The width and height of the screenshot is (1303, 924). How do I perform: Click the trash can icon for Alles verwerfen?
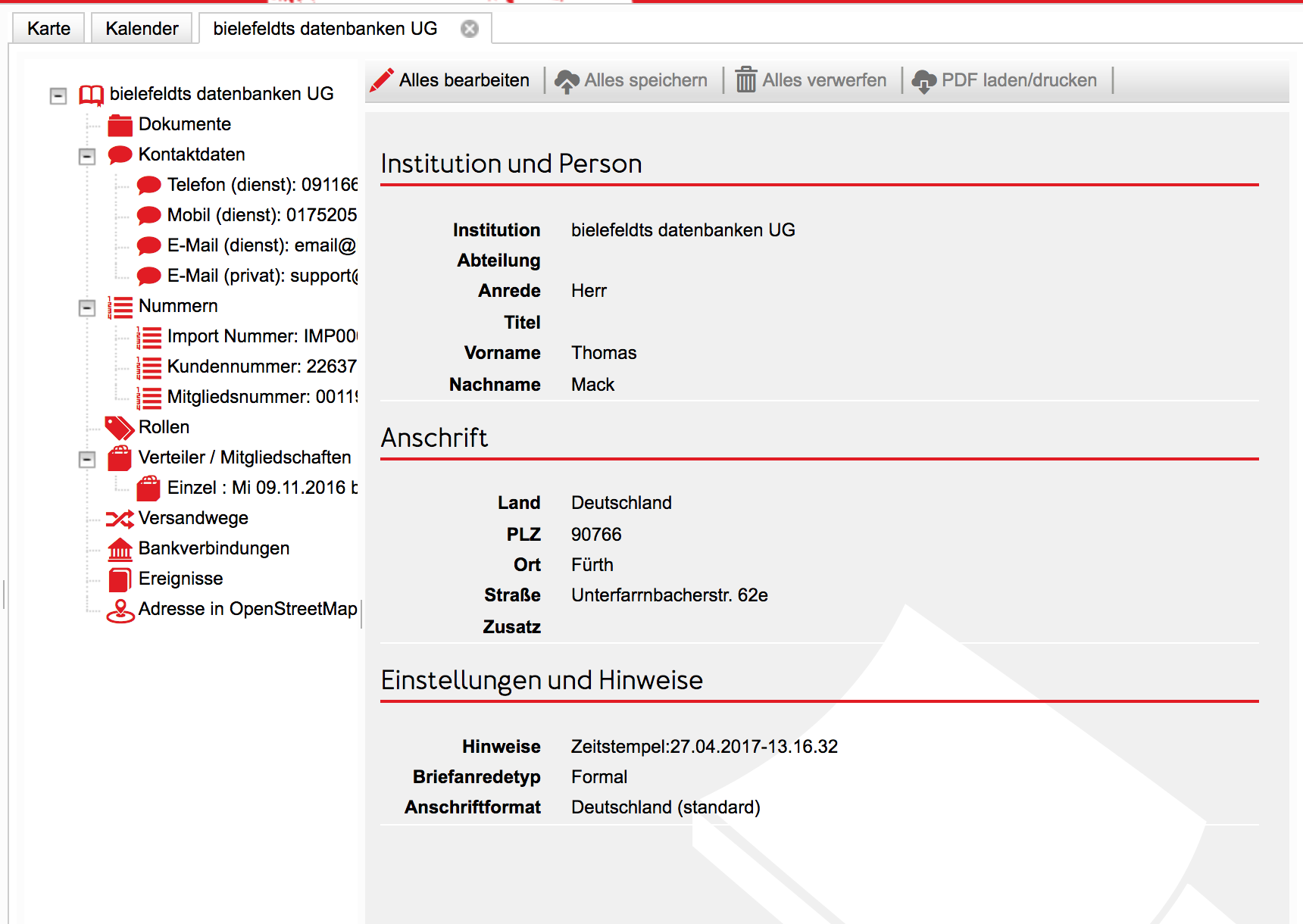pos(746,80)
